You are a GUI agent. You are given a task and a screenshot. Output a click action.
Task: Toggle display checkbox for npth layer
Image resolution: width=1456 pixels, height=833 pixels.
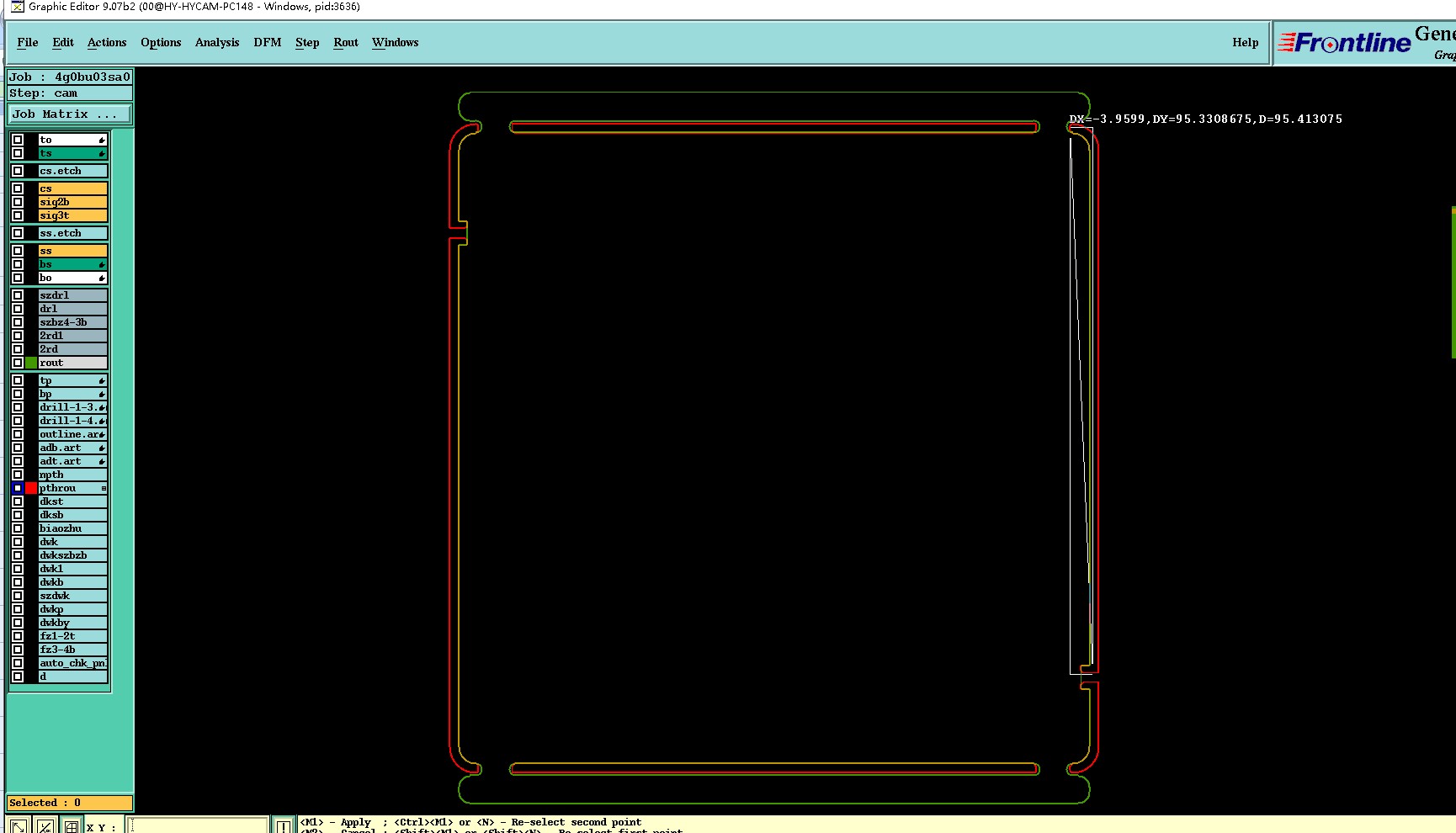pyautogui.click(x=18, y=475)
